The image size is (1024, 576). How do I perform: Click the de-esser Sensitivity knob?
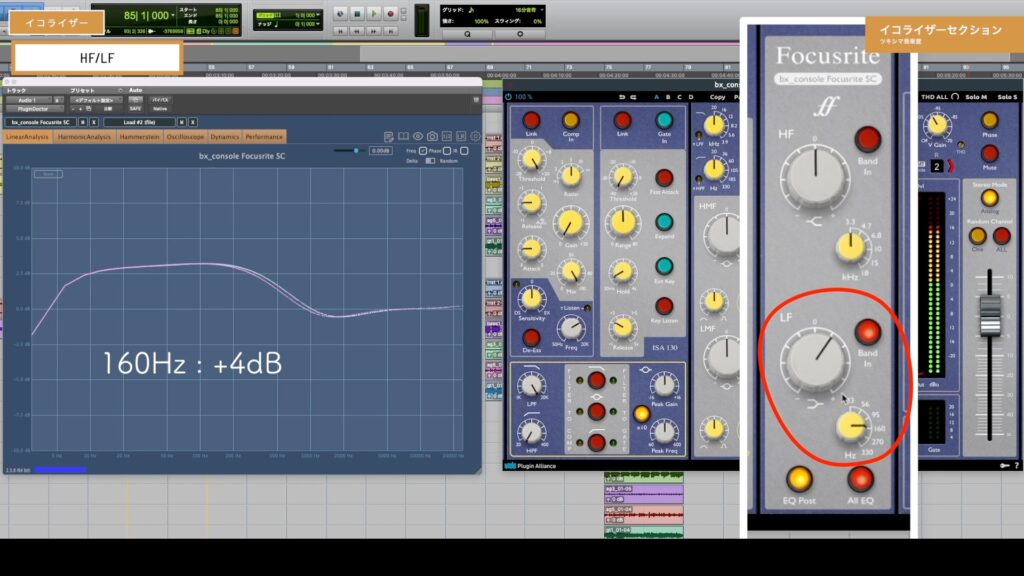coord(532,298)
